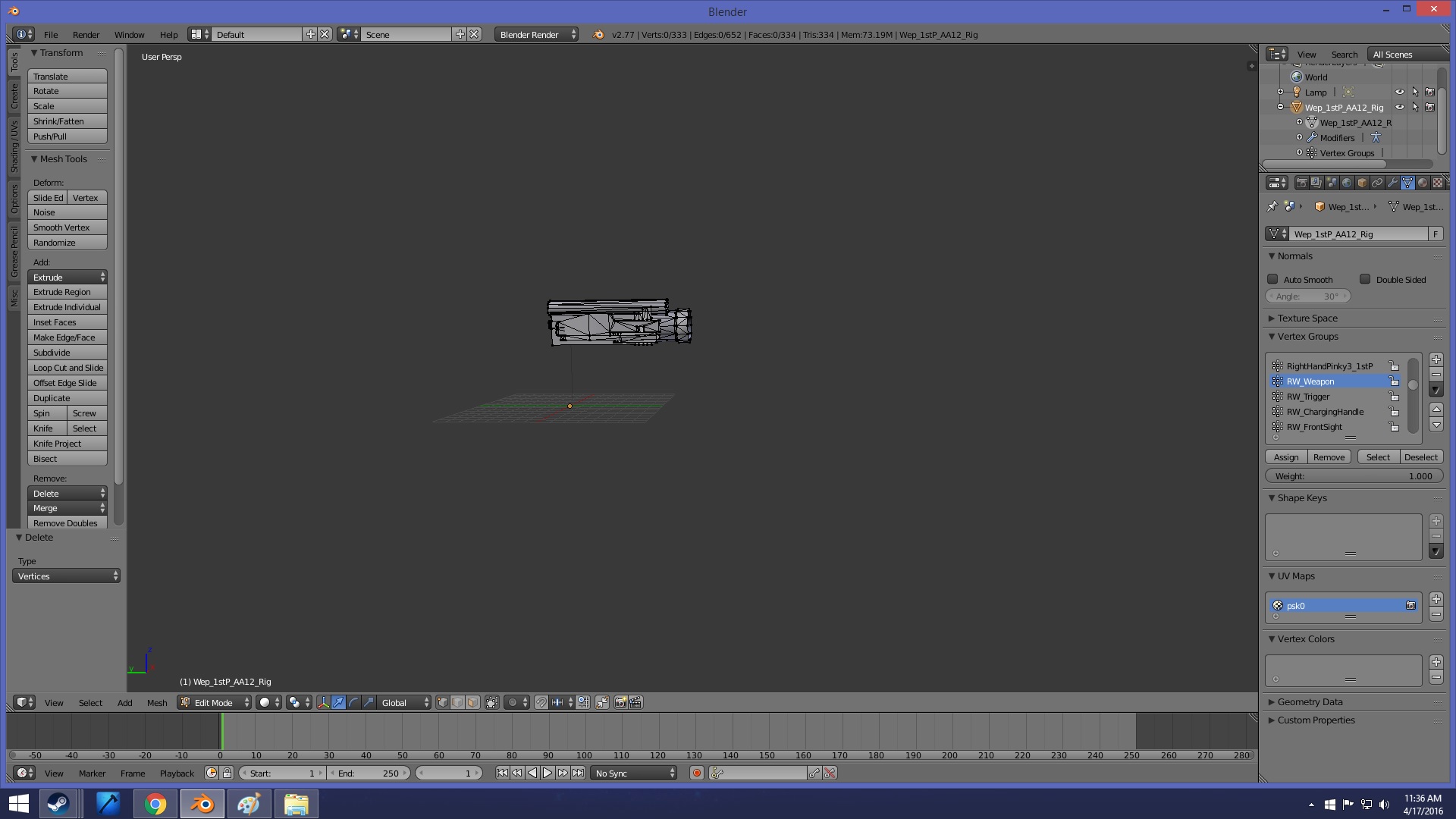Screen dimensions: 1456x819
Task: Open the Render menu
Action: pos(86,35)
